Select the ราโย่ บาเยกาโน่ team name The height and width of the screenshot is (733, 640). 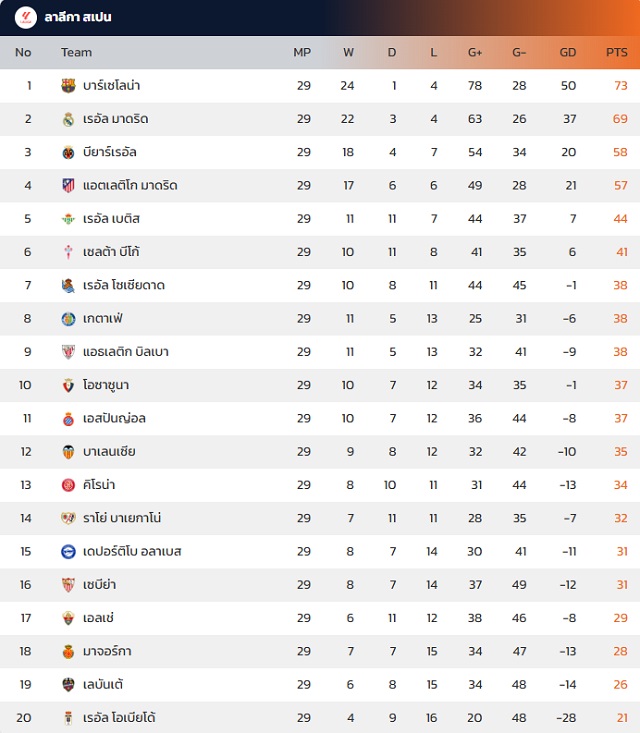[122, 518]
